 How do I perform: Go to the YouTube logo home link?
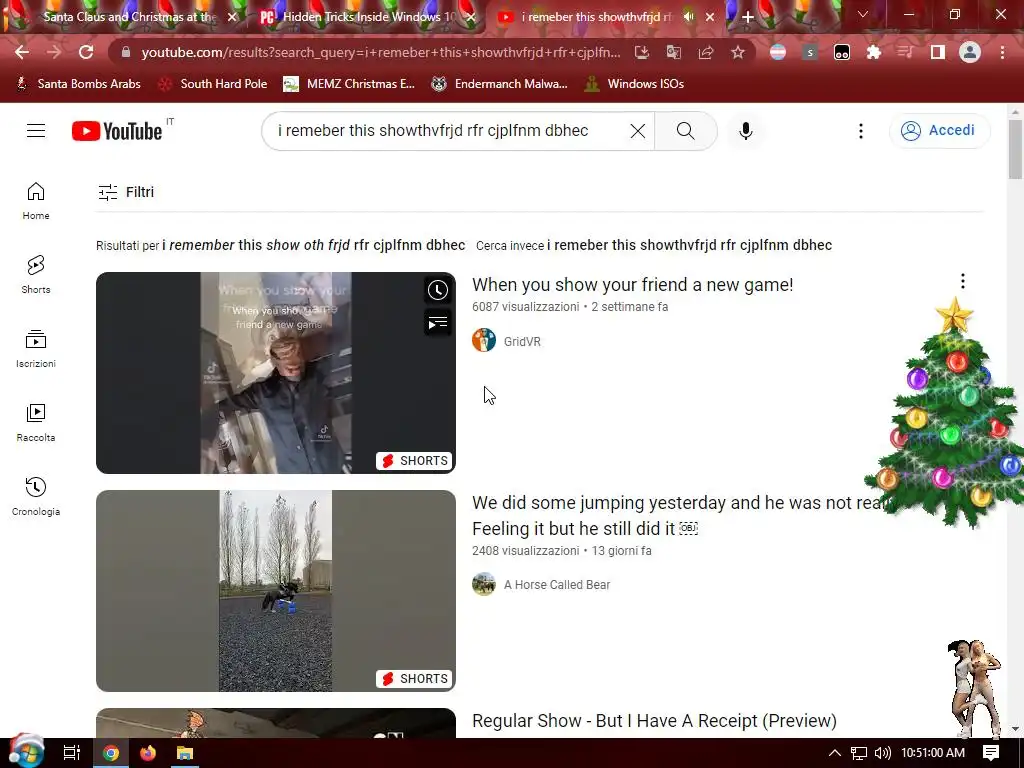tap(117, 131)
